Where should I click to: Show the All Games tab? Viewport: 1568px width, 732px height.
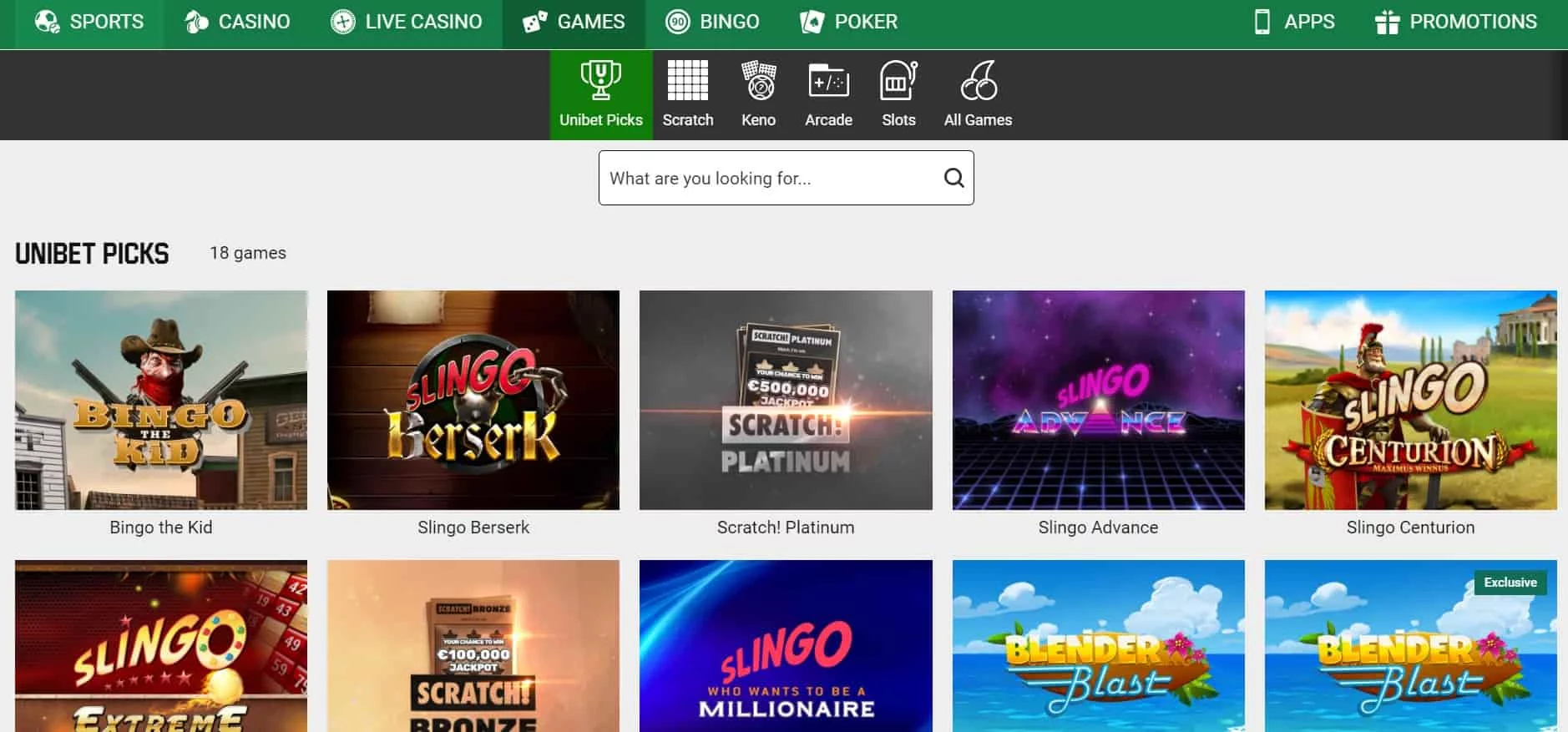[978, 95]
